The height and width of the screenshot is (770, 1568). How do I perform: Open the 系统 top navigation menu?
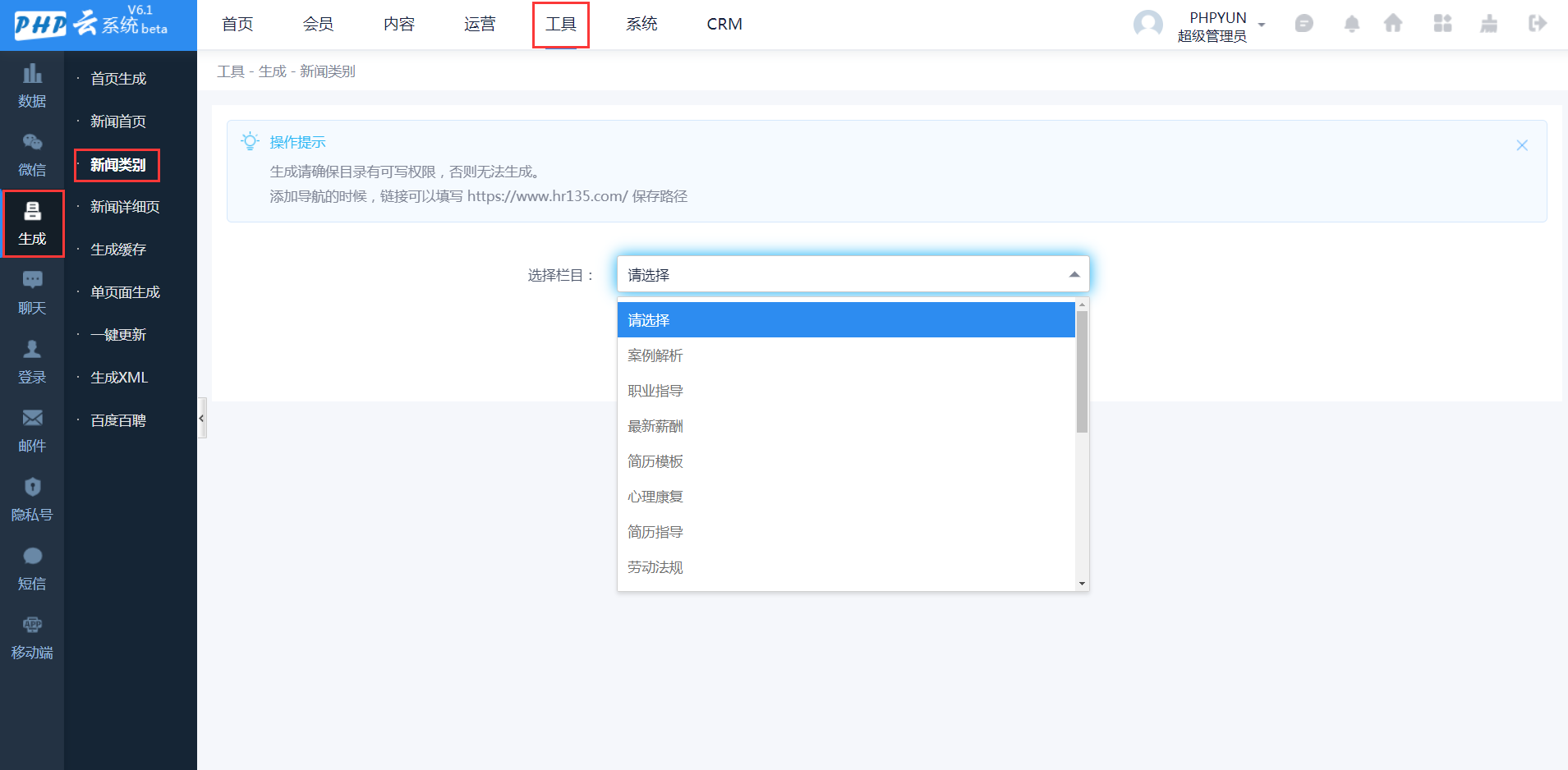click(641, 24)
